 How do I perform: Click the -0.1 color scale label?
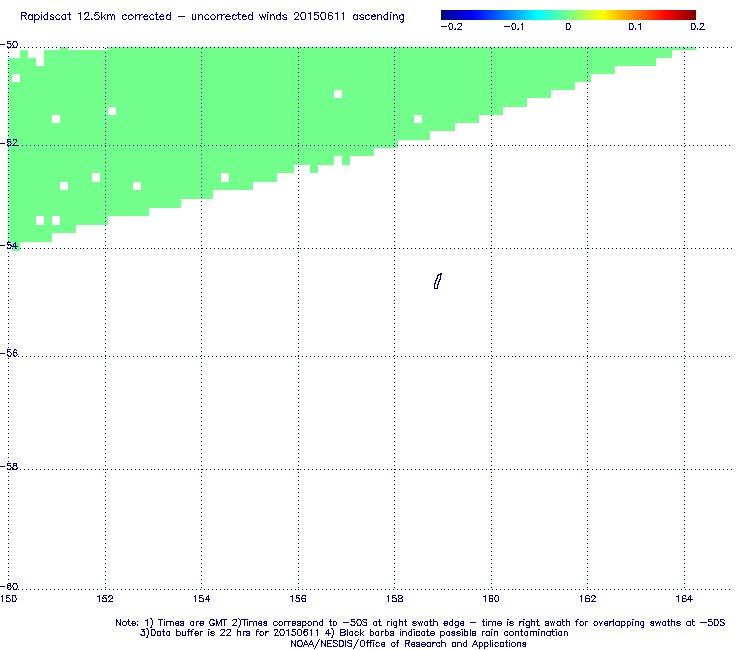pos(513,27)
